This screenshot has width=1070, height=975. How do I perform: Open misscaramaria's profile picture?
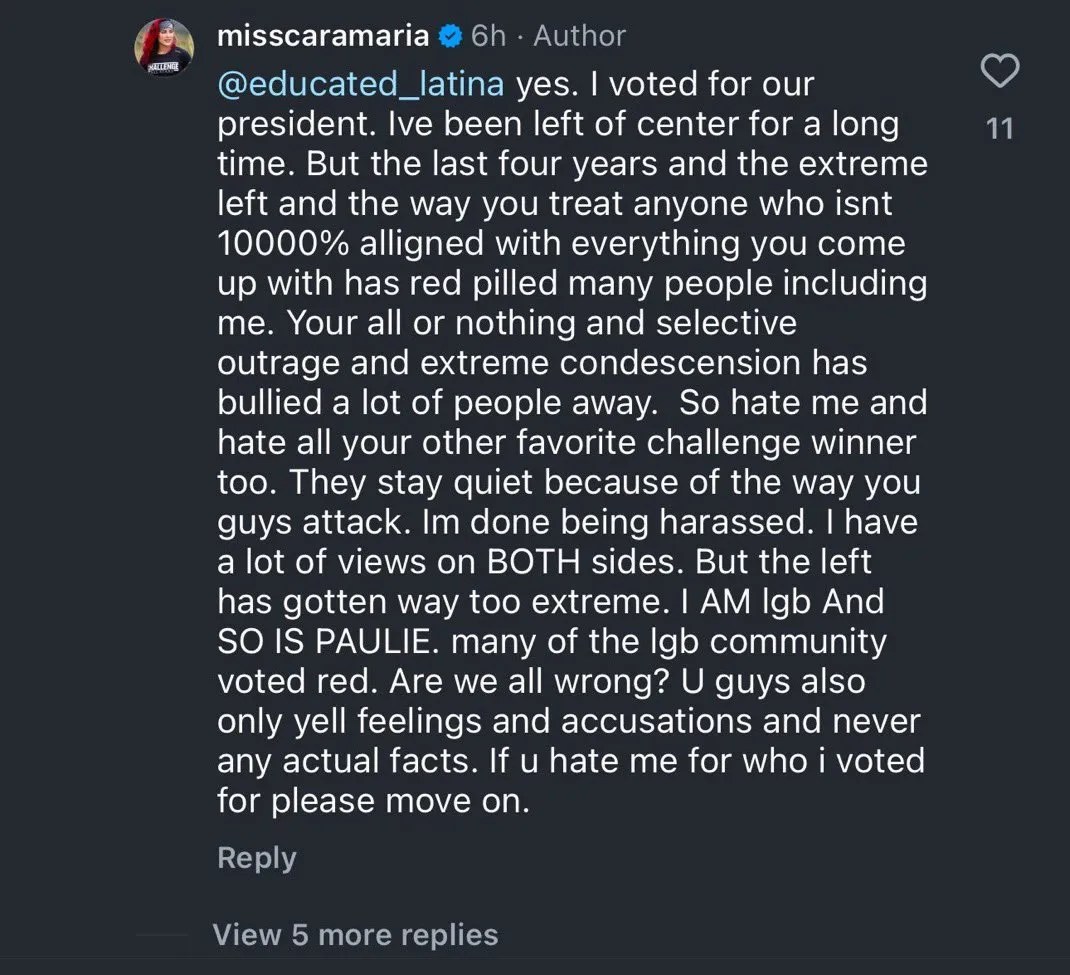coord(163,47)
